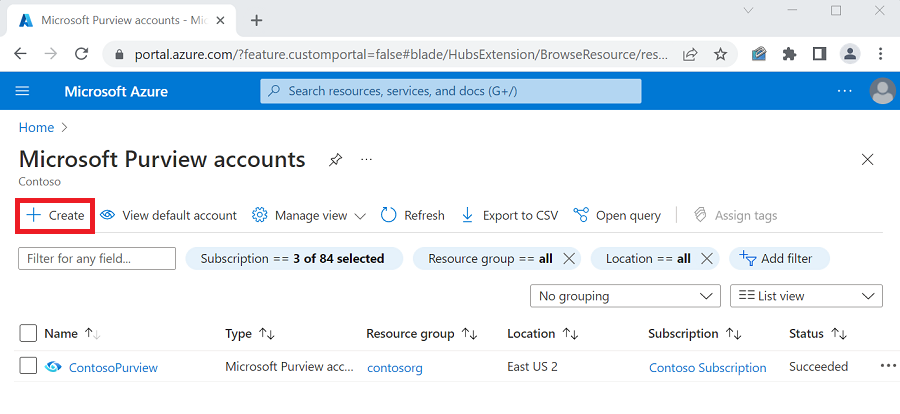Open ContosoPurview row context menu
Screen dimensions: 900x414
[x=887, y=366]
